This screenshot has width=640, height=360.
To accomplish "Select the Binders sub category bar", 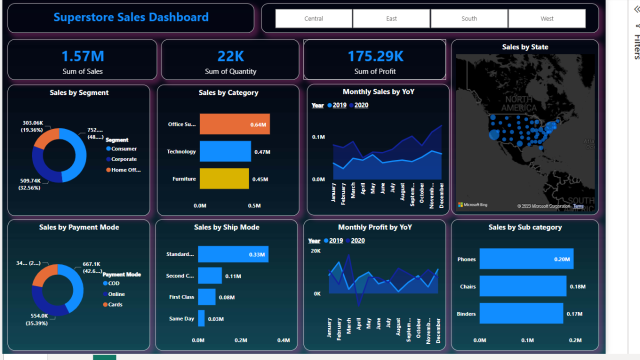I will click(x=521, y=313).
